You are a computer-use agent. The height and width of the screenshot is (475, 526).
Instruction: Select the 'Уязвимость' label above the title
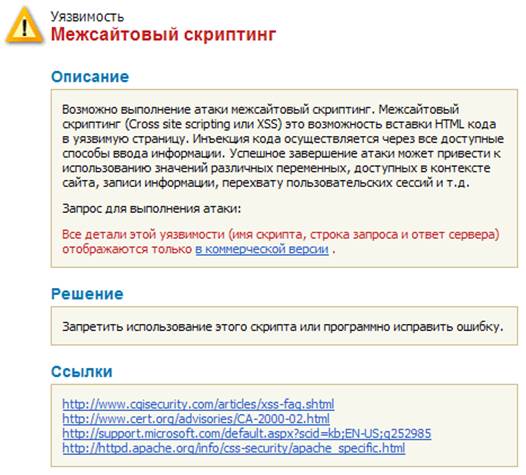[x=87, y=16]
